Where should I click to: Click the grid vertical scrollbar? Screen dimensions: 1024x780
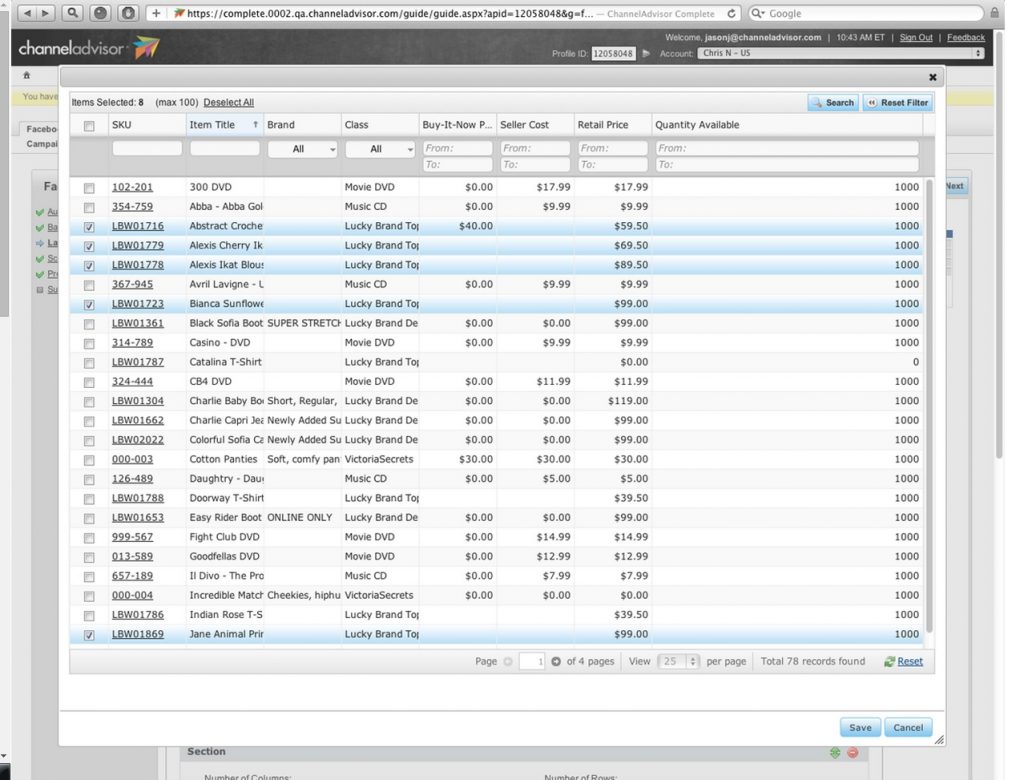[929, 408]
